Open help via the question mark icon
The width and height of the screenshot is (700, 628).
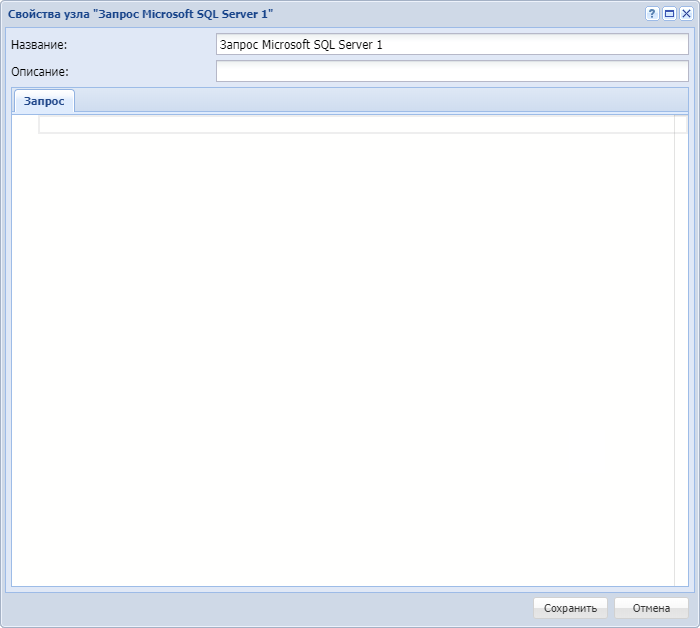[x=652, y=14]
